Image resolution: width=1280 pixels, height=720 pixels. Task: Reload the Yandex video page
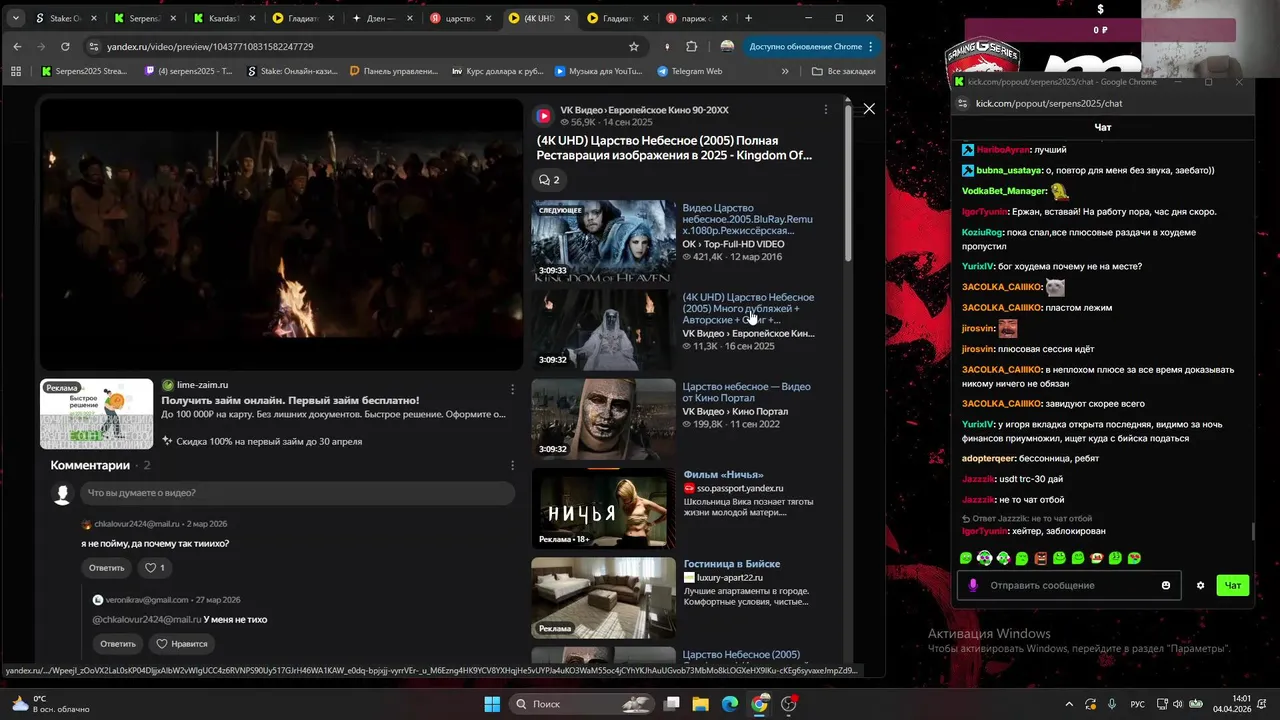point(65,46)
